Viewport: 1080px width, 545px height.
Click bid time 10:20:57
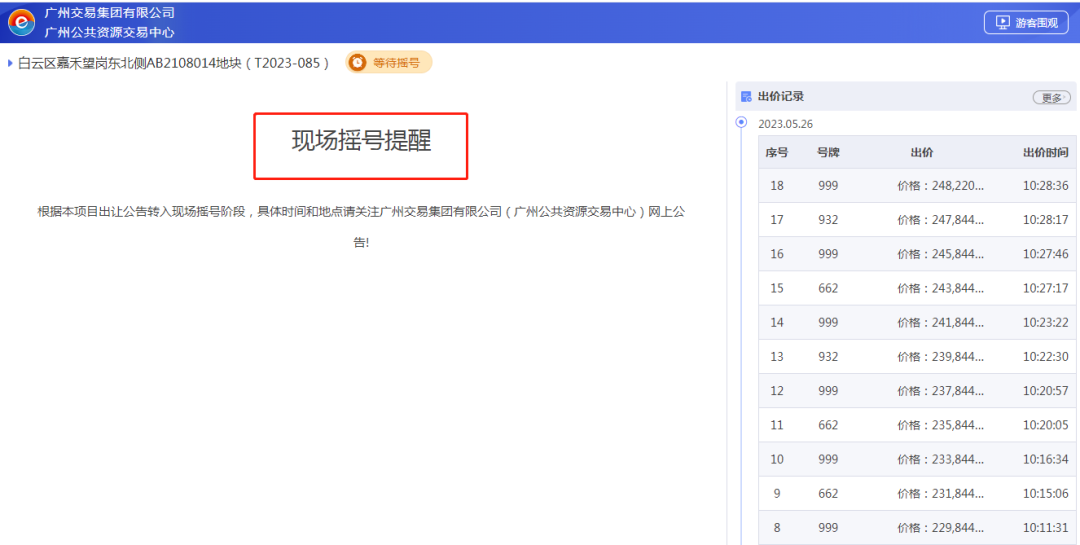(x=1046, y=391)
